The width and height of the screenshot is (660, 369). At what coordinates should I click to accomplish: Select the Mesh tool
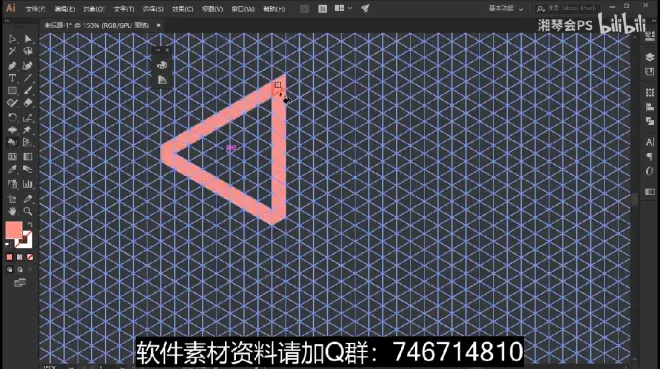click(x=12, y=157)
